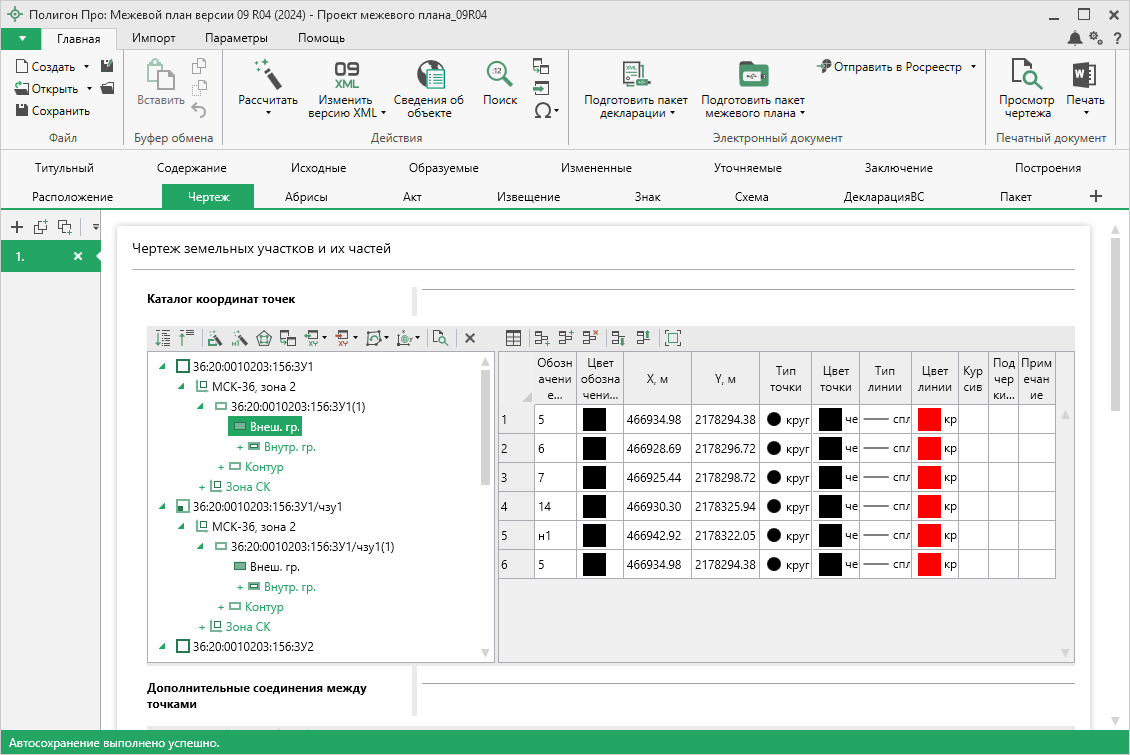This screenshot has height=755, width=1130.
Task: Expand the Создать dropdown arrow
Action: pos(87,67)
